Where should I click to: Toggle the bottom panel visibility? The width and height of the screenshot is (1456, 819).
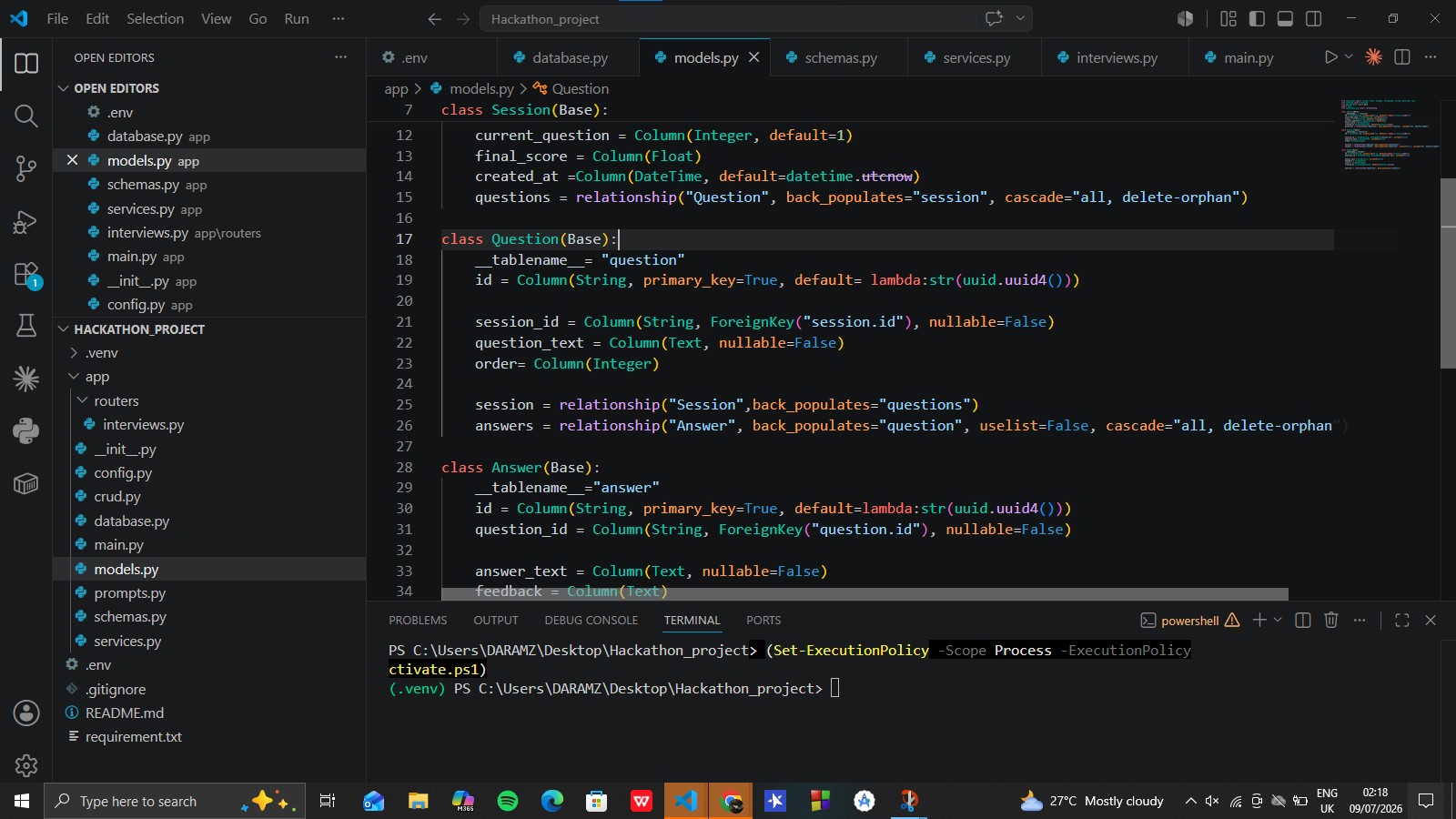[1285, 18]
